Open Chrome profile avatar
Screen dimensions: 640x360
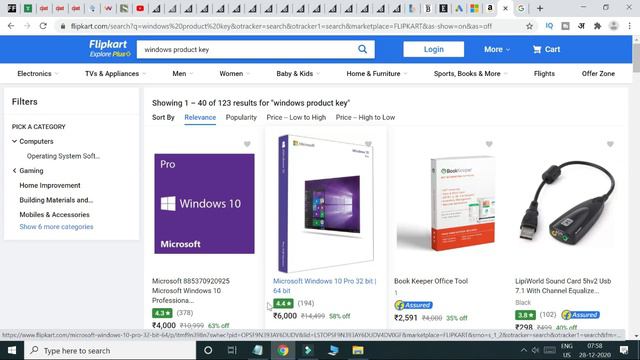click(613, 26)
